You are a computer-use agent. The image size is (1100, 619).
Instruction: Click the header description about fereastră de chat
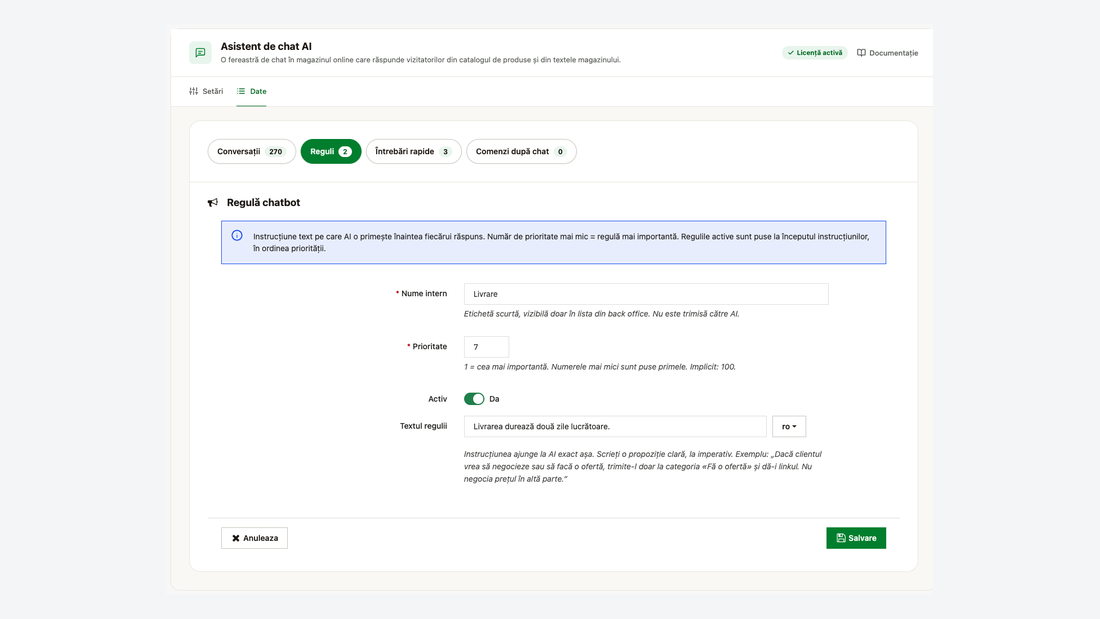[421, 60]
